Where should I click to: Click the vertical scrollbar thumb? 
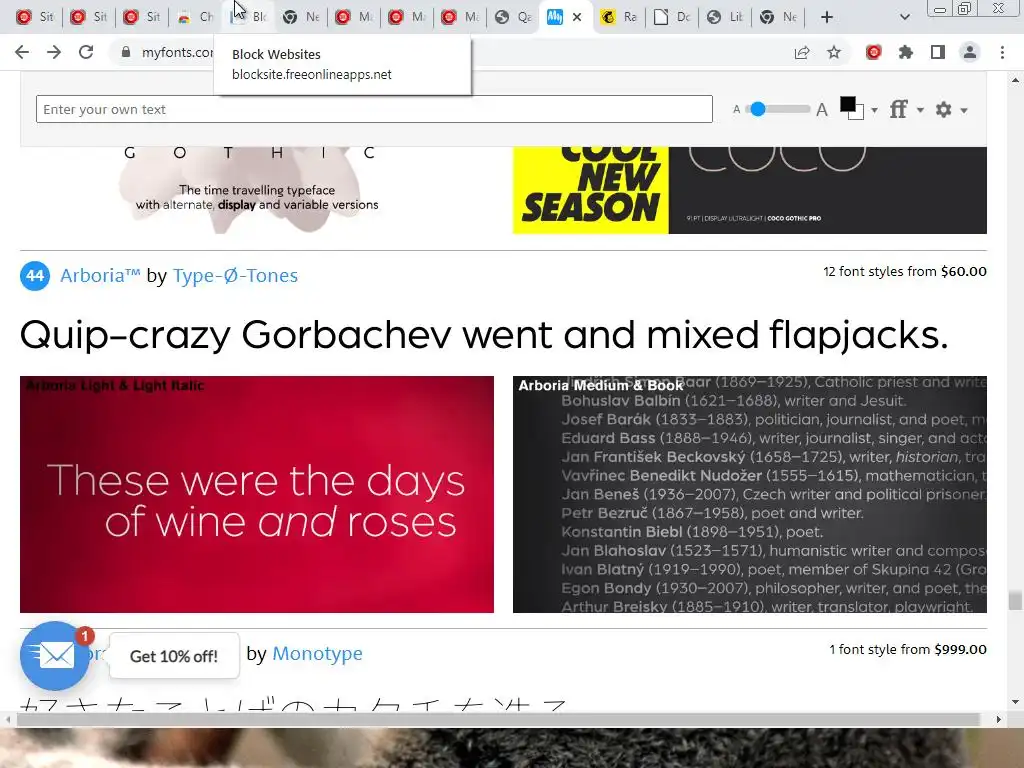coord(1015,601)
